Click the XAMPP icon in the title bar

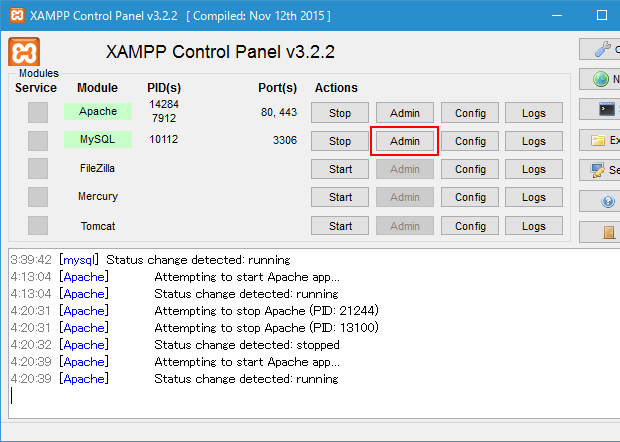pyautogui.click(x=17, y=15)
